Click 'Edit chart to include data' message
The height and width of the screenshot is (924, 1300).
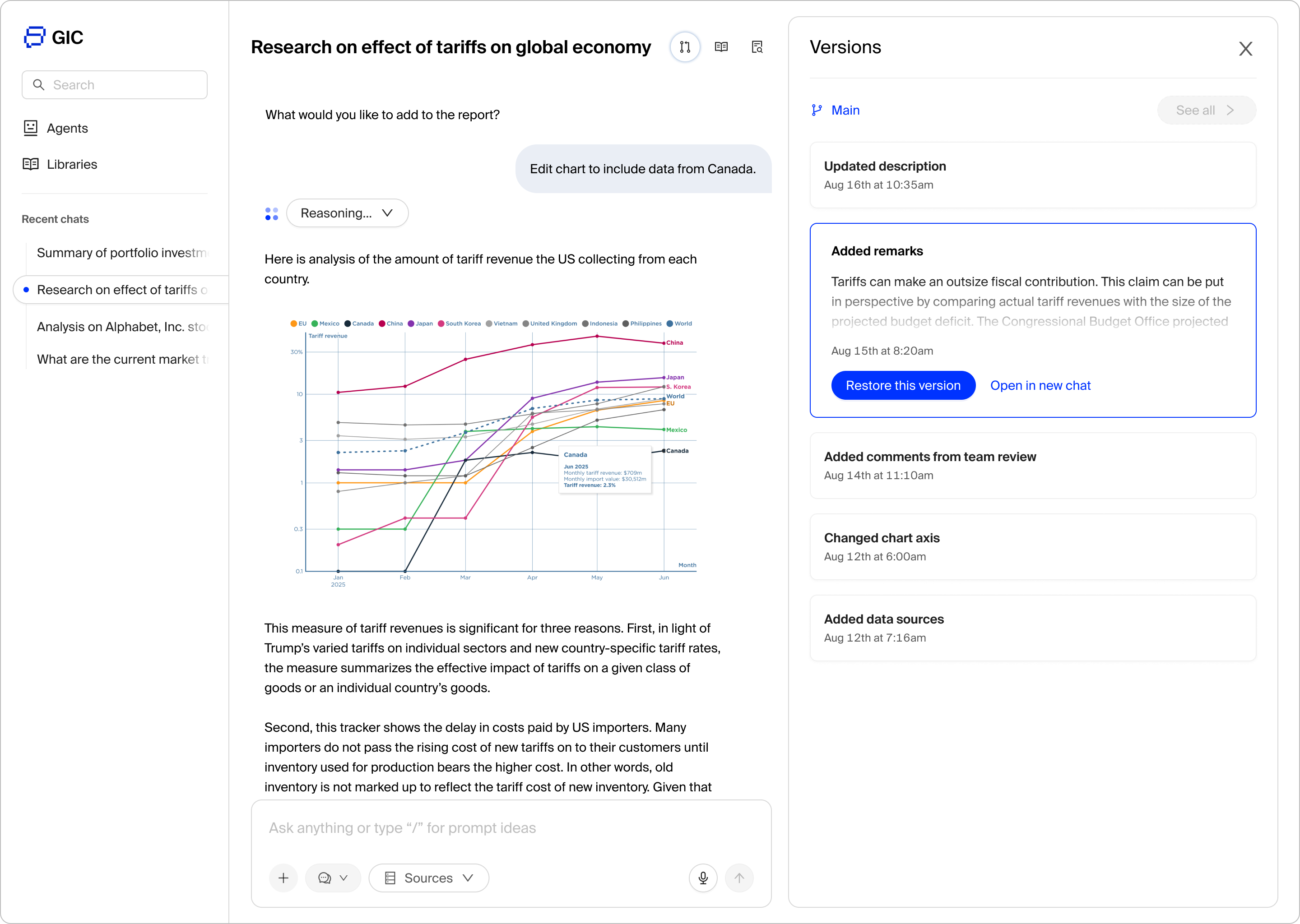(643, 169)
